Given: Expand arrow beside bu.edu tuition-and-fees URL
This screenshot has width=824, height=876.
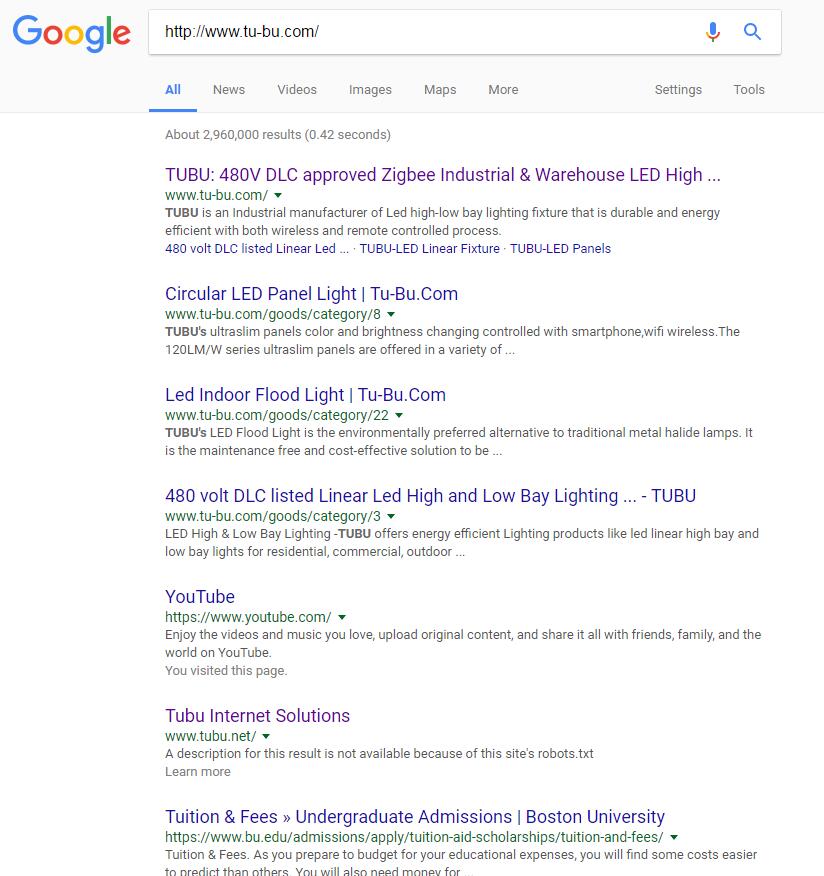Looking at the screenshot, I should pyautogui.click(x=674, y=837).
